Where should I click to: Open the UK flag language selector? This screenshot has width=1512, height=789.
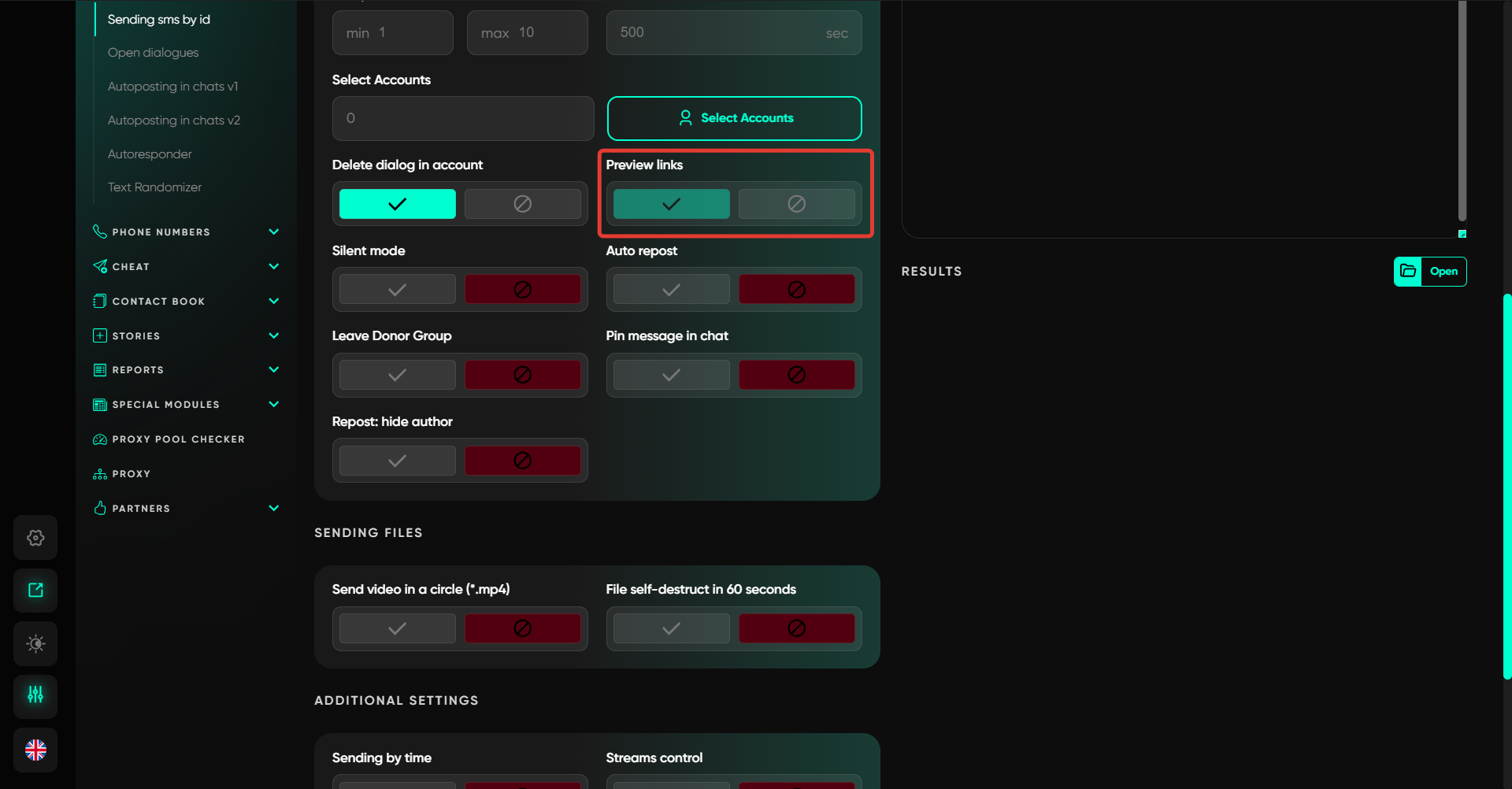(35, 750)
